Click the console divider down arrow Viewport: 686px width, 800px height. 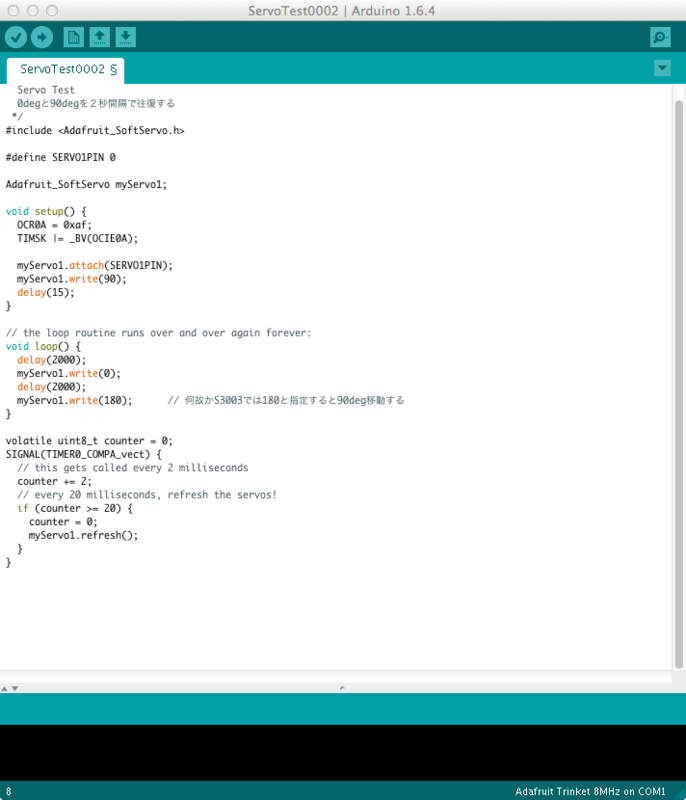point(15,688)
